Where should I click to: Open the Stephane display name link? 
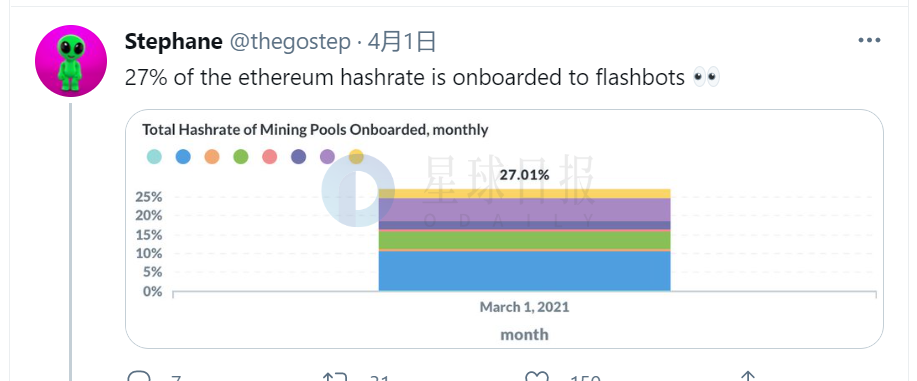(174, 42)
